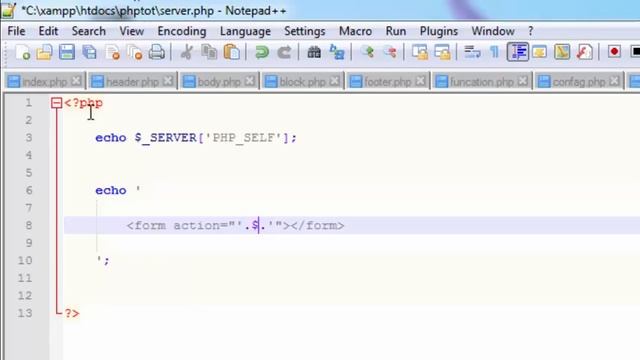The image size is (640, 360).
Task: Open the document map toolbar icon
Action: pyautogui.click(x=562, y=52)
